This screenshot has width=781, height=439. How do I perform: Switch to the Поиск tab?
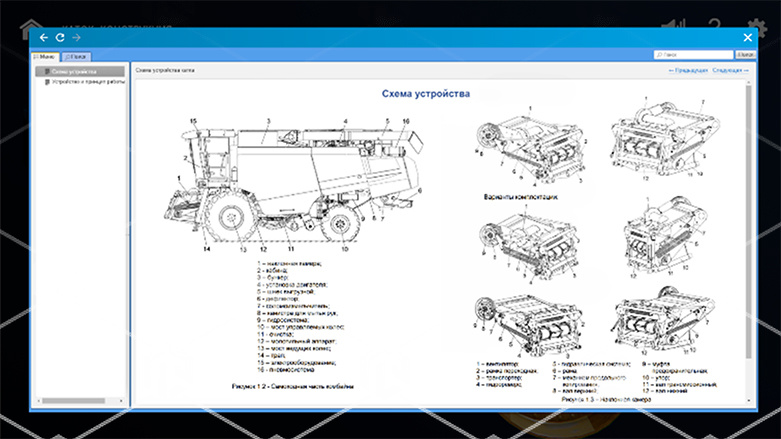75,57
